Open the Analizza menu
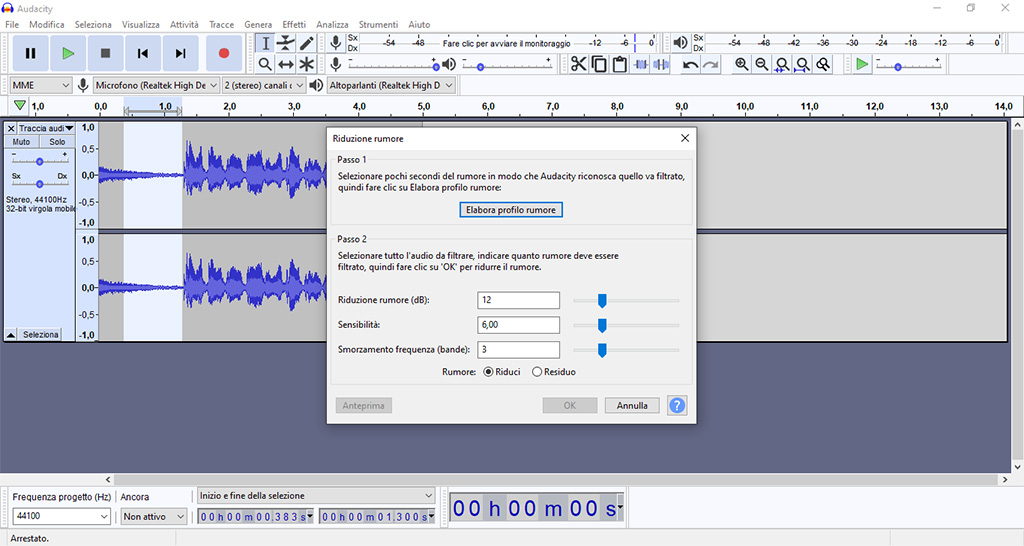The width and height of the screenshot is (1024, 546). tap(332, 24)
